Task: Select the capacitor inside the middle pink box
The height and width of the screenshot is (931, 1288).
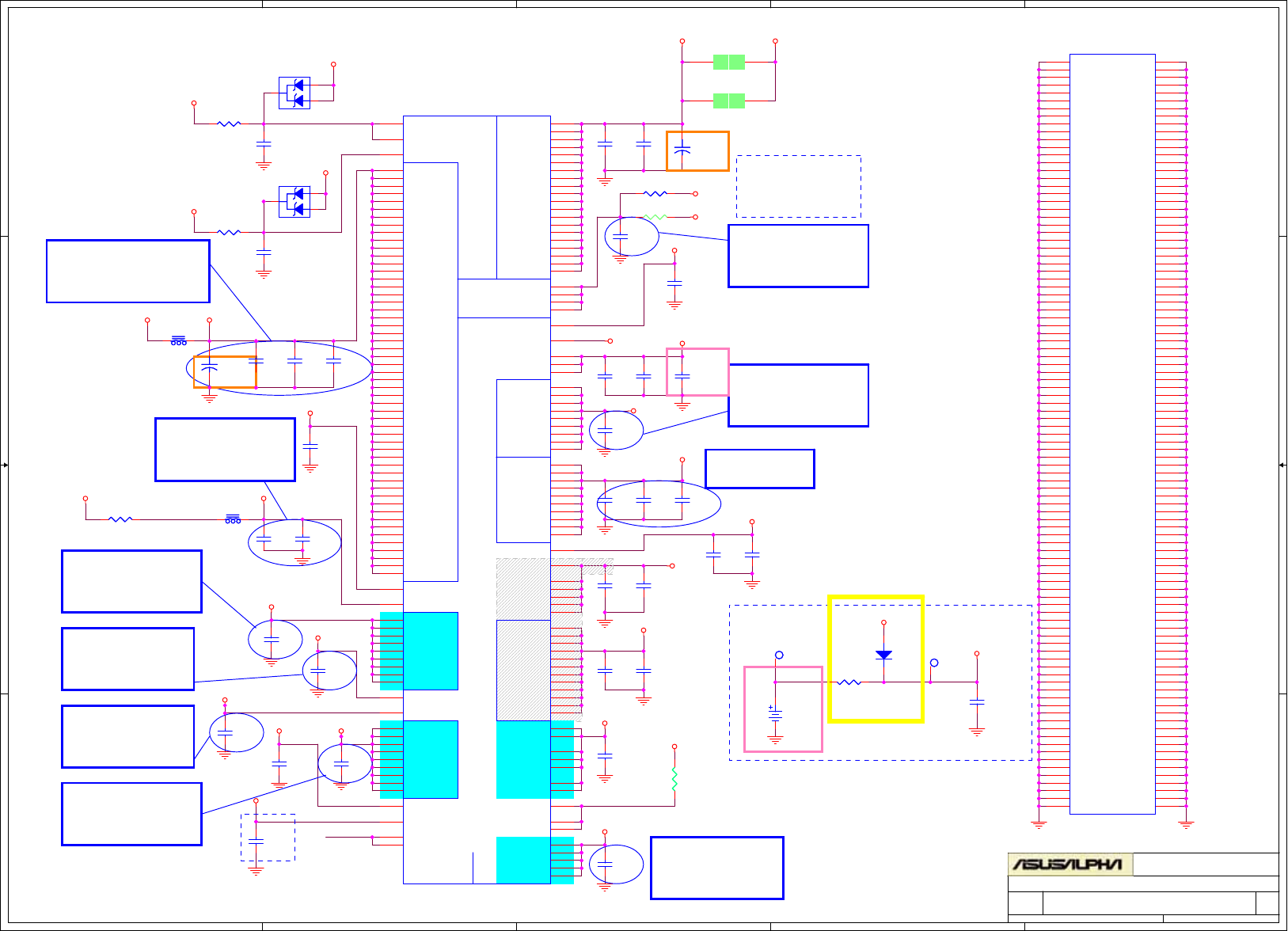Action: 682,376
